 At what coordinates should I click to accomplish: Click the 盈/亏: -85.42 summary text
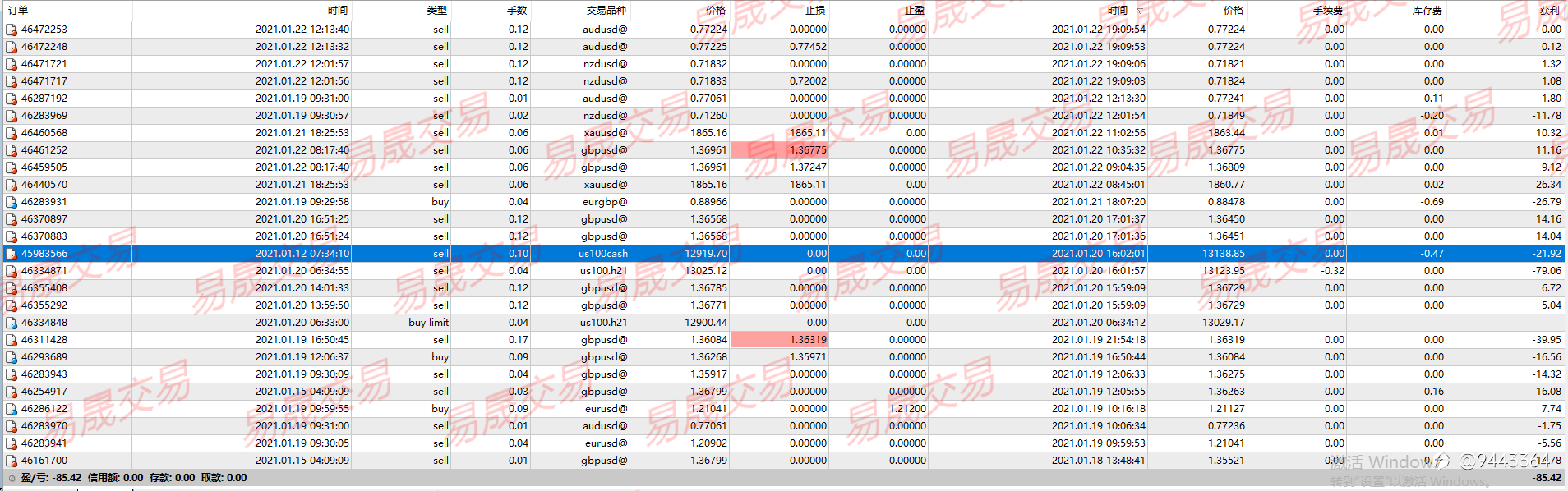tap(51, 478)
